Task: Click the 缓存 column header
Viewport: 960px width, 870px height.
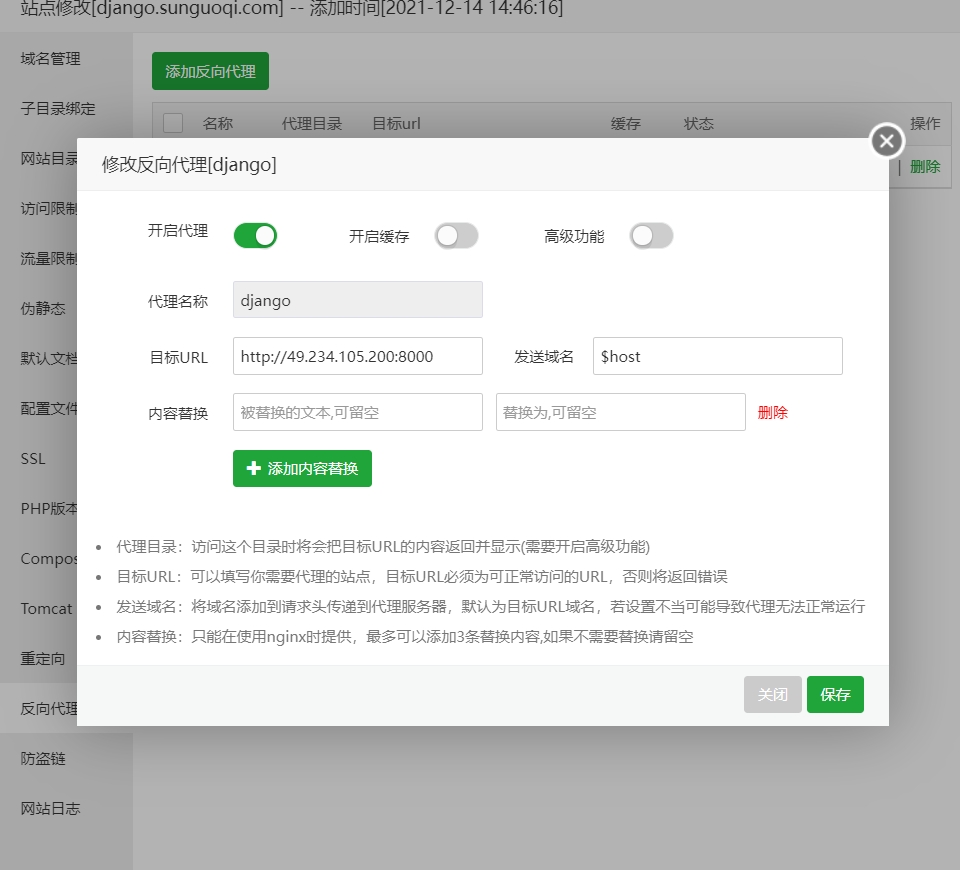Action: (626, 124)
